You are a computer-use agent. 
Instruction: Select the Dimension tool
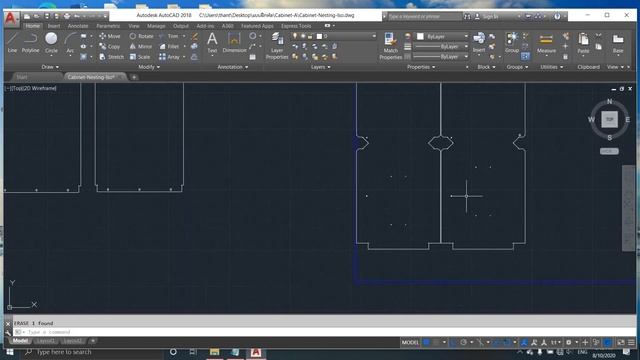[x=234, y=42]
